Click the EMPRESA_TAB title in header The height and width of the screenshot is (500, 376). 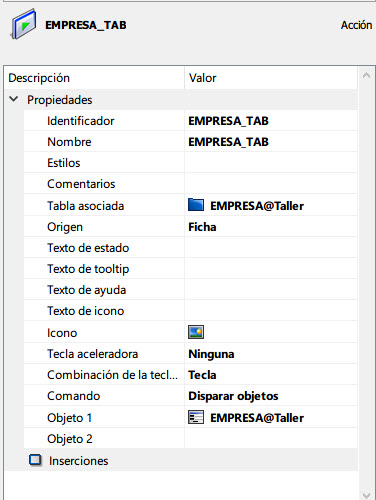pos(86,25)
